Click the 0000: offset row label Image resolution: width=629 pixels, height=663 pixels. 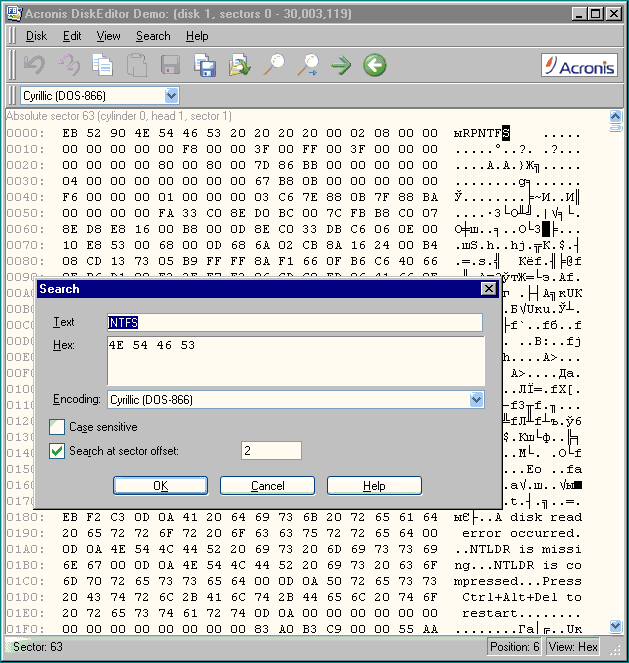pyautogui.click(x=25, y=133)
